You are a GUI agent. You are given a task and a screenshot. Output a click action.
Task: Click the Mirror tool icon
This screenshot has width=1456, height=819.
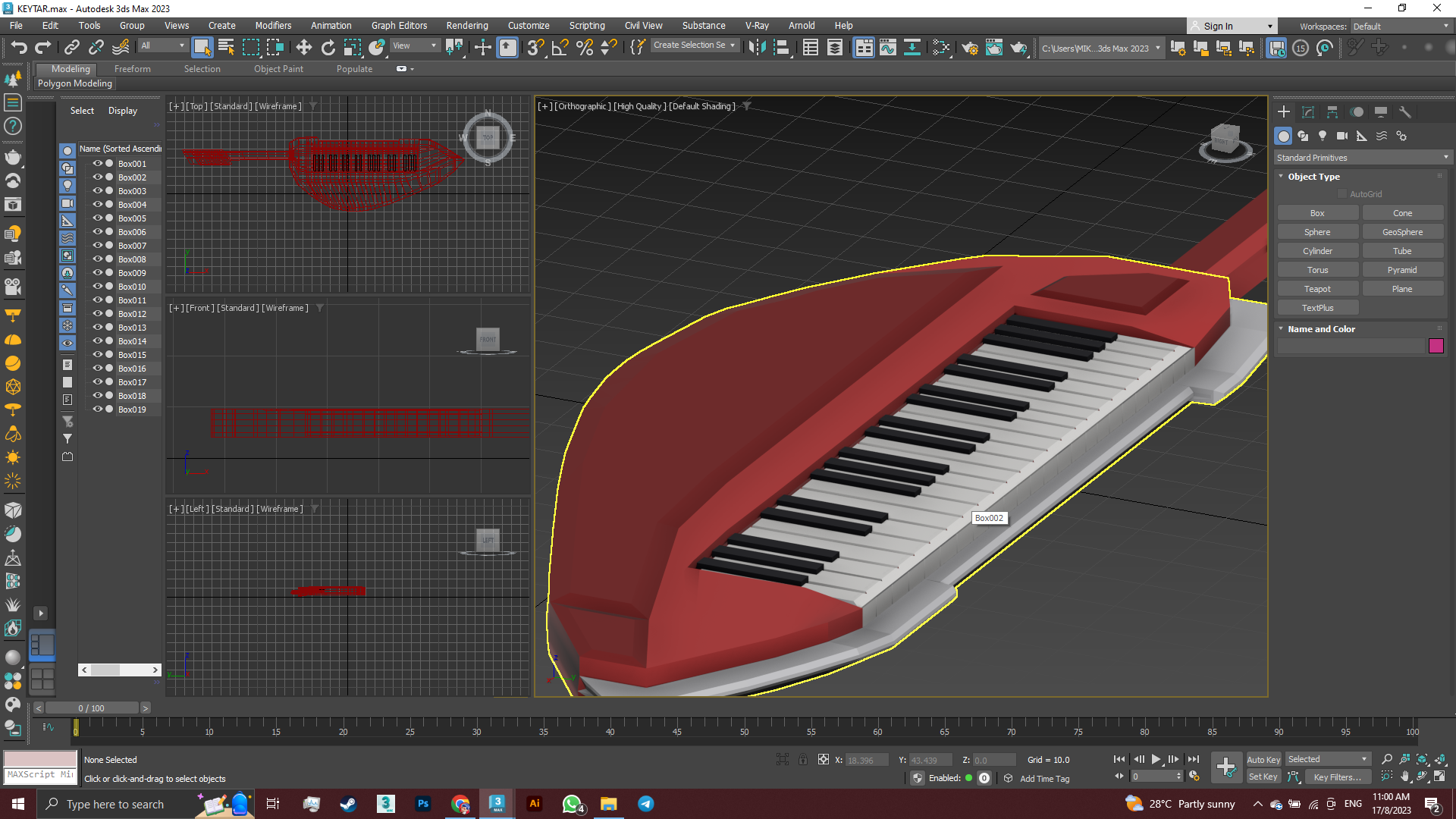point(757,47)
